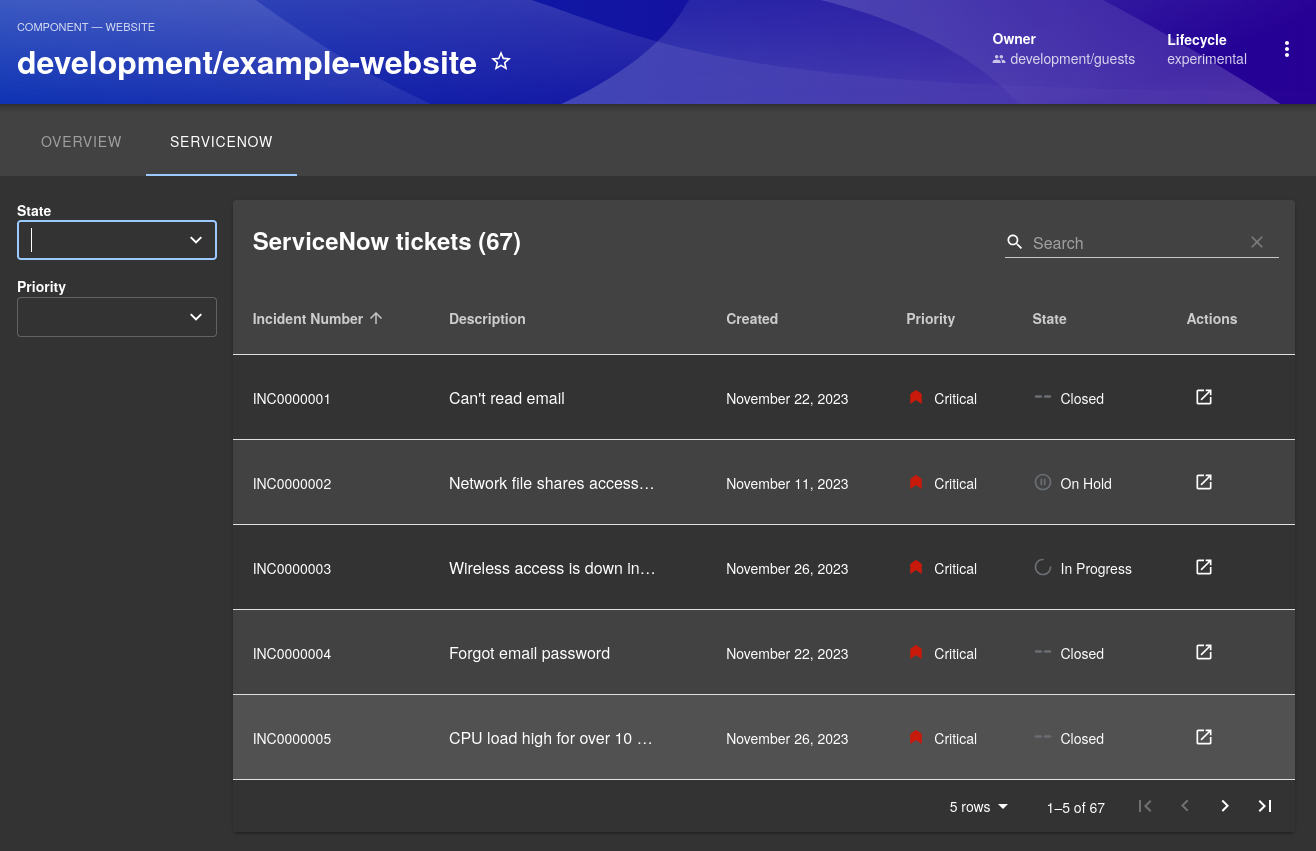Open the three-dot more options menu
Image resolution: width=1316 pixels, height=851 pixels.
pyautogui.click(x=1286, y=50)
